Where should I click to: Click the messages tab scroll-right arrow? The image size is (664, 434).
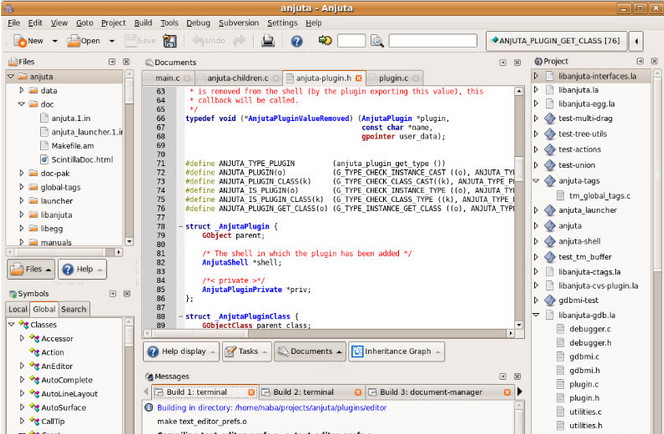tap(520, 392)
